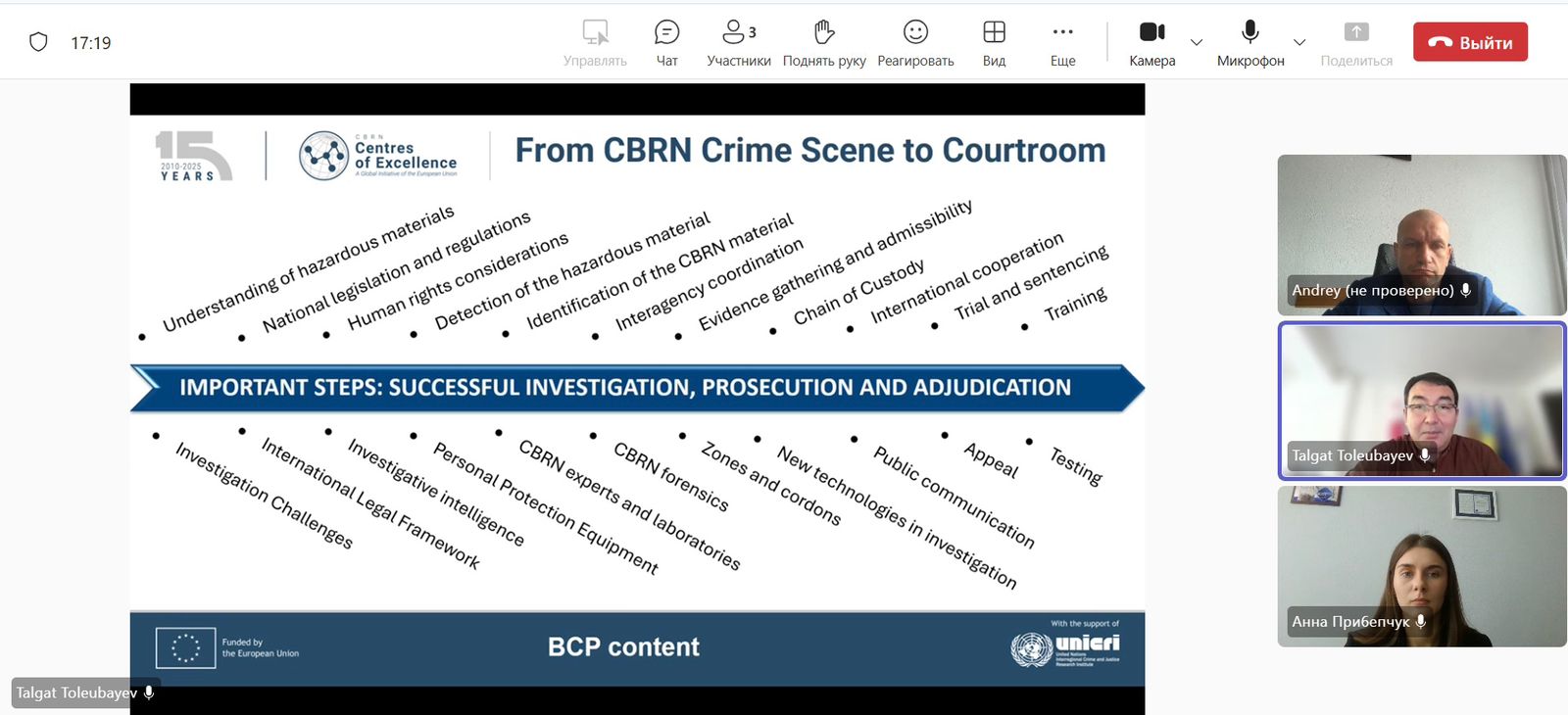Raise your hand in the meeting
The height and width of the screenshot is (715, 1568).
[824, 33]
